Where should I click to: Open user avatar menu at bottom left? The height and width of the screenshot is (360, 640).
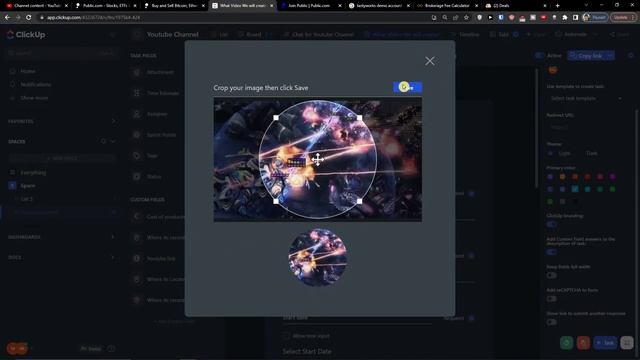[x=17, y=349]
